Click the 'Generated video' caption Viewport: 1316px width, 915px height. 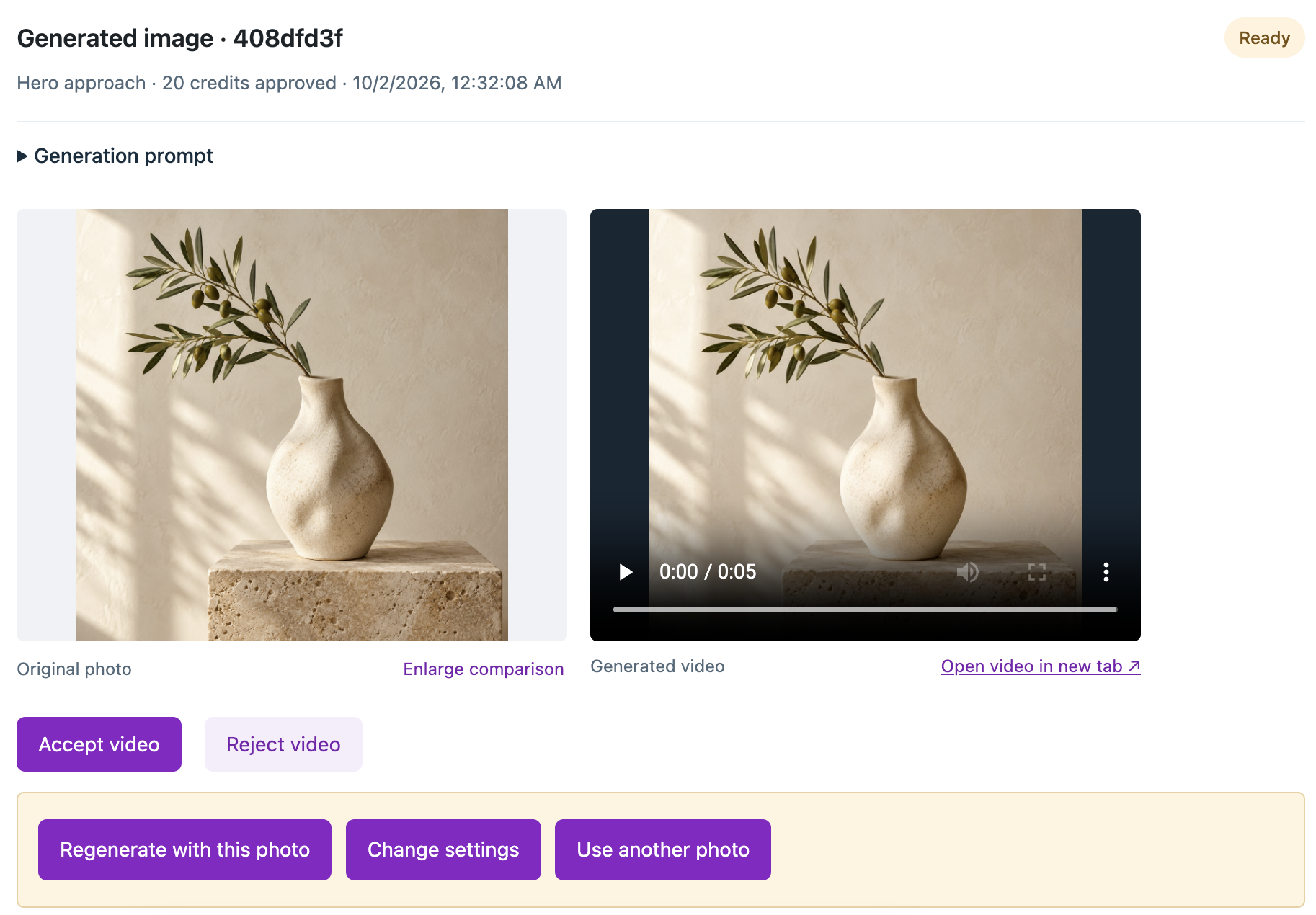coord(657,666)
